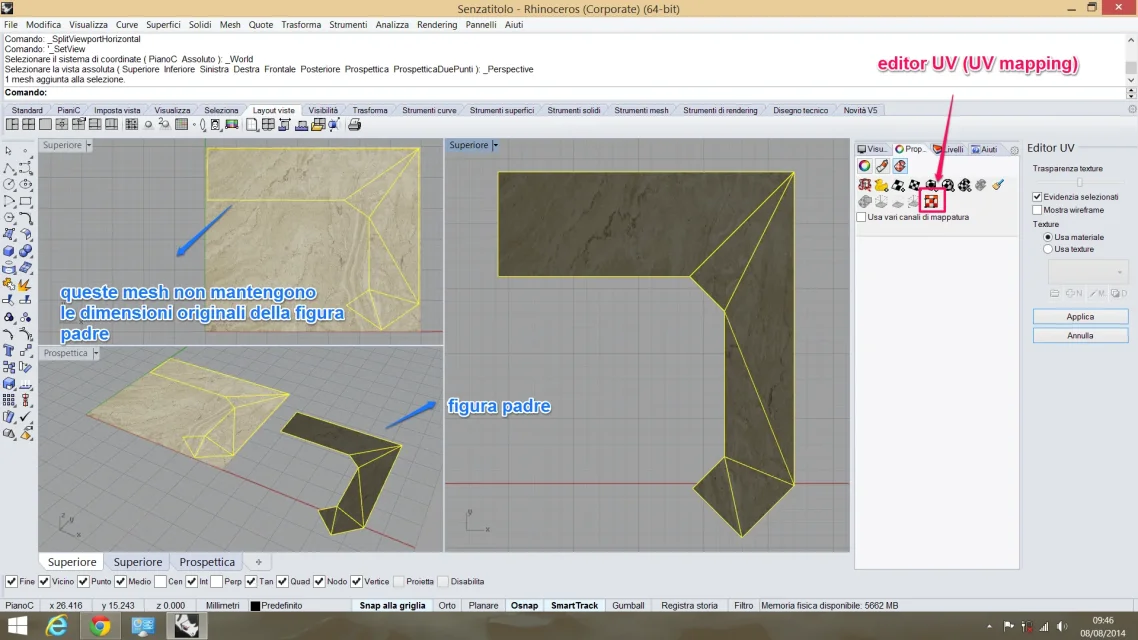The height and width of the screenshot is (640, 1138).
Task: Open the object color wheel properties icon
Action: click(864, 166)
